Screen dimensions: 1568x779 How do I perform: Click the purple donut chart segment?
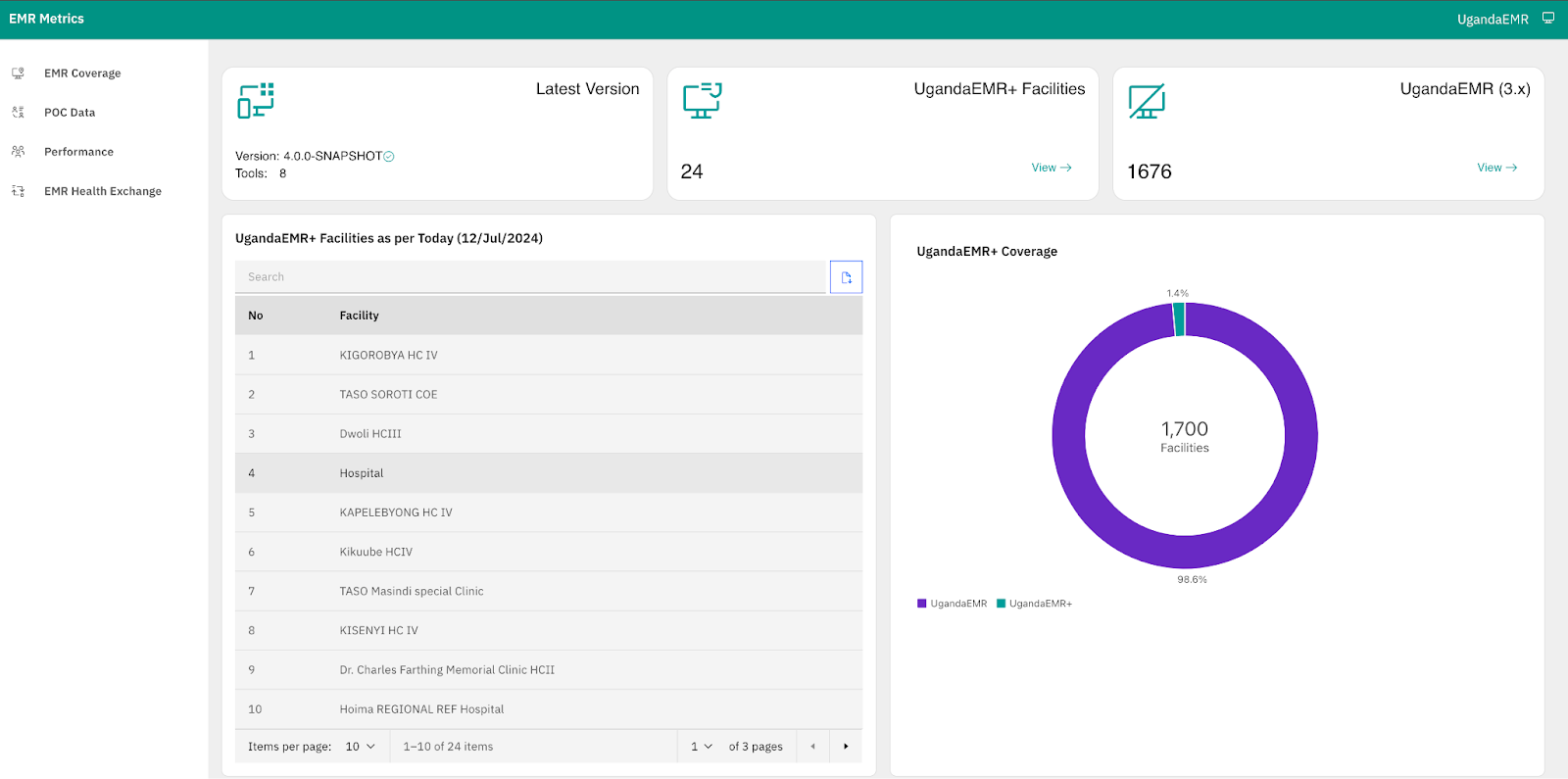coord(1185,552)
